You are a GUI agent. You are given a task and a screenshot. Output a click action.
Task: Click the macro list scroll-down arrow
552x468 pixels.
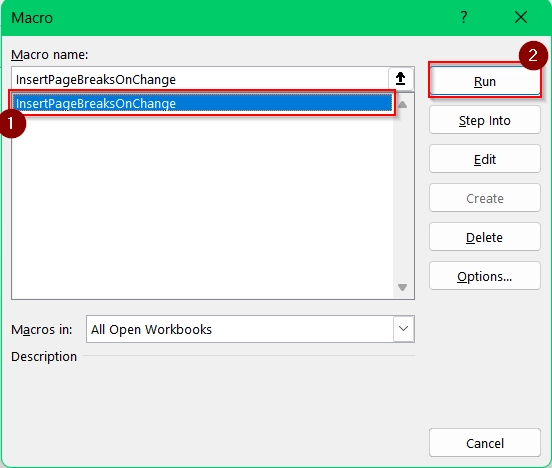coord(403,287)
